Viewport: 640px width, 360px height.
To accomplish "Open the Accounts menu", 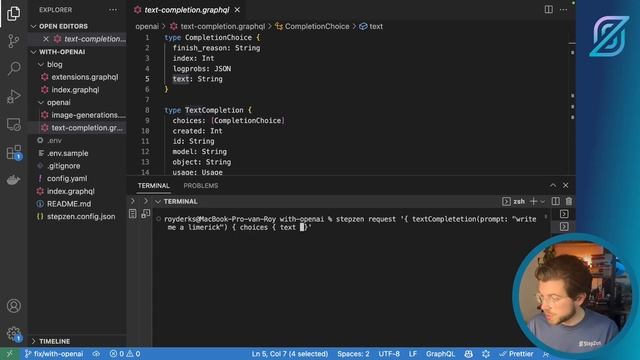I will (x=13, y=306).
